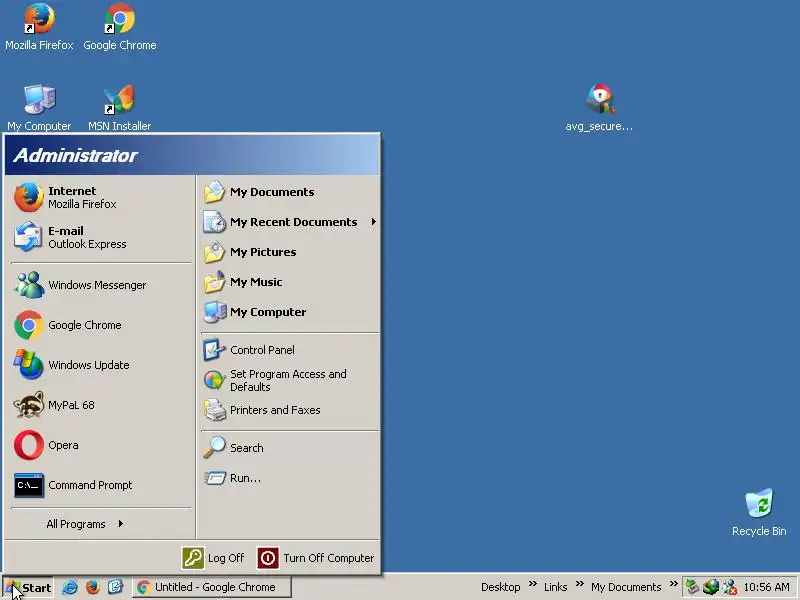
Task: Expand My Documents toolbar chevron on taskbar
Action: tap(673, 584)
